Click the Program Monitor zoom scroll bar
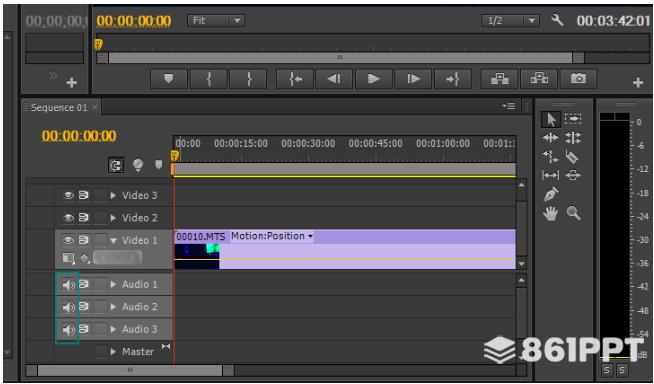654x384 pixels. (340, 58)
